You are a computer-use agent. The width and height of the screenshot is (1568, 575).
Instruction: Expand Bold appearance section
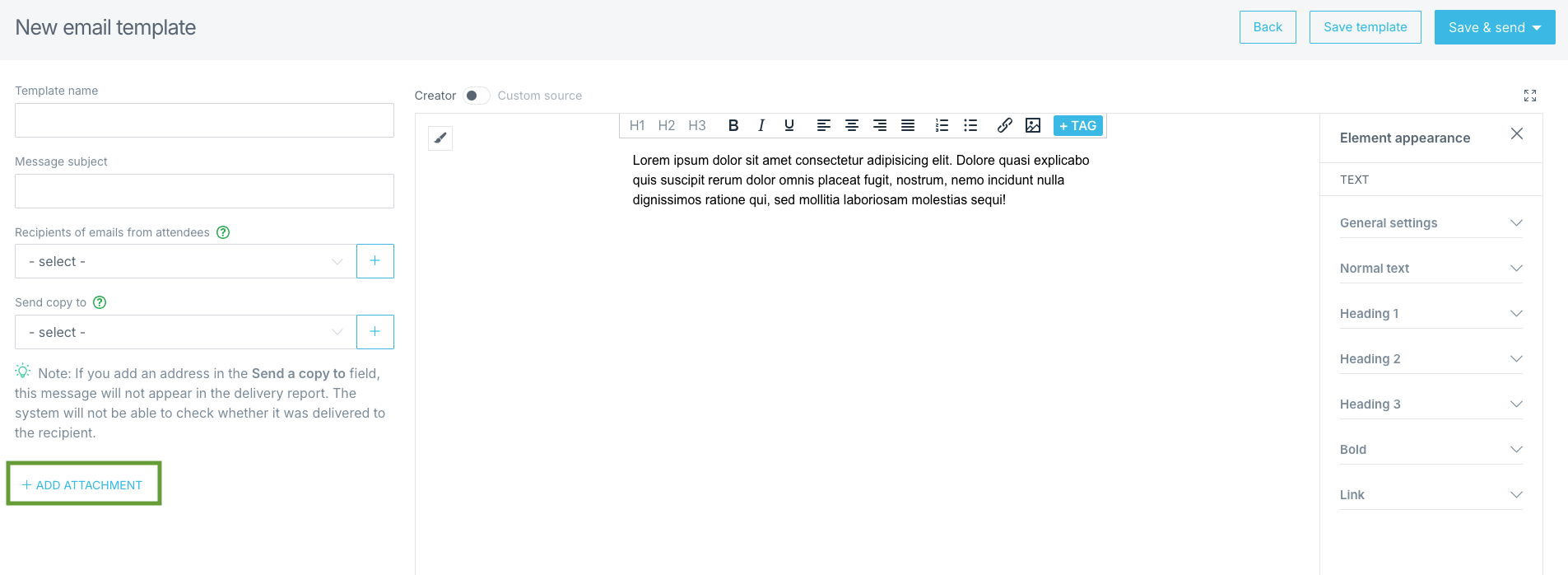[1431, 450]
